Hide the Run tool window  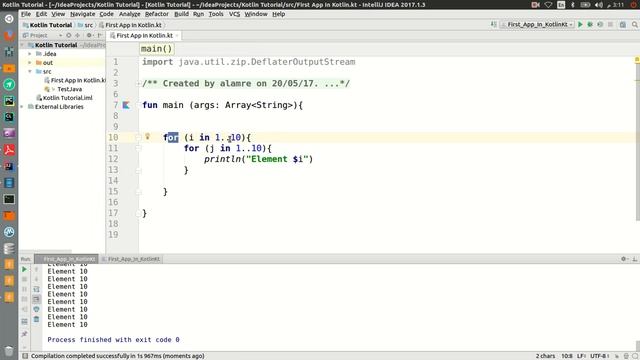635,259
